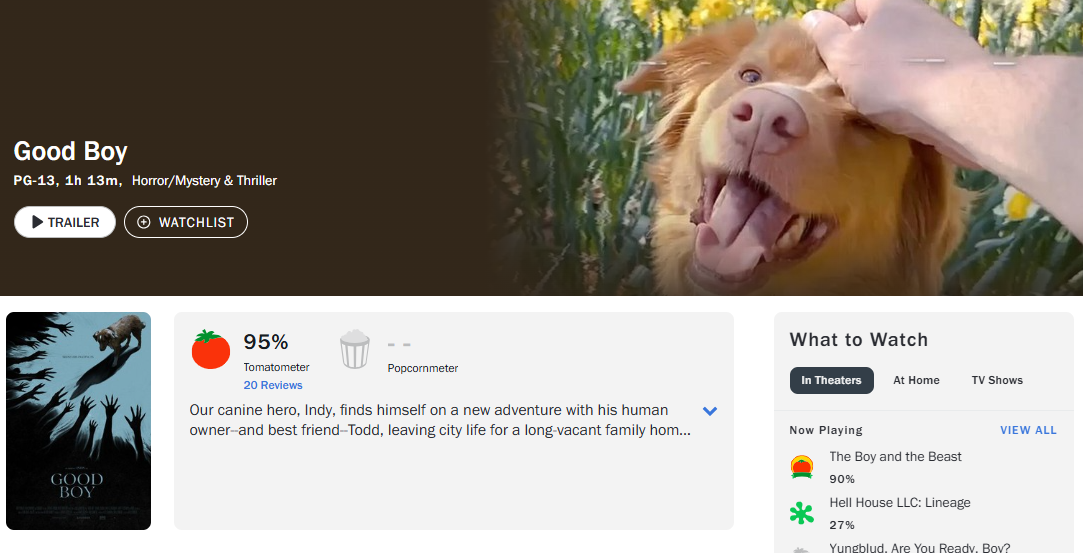This screenshot has height=553, width=1083.
Task: Open The Boy and the Beast title
Action: [x=895, y=457]
